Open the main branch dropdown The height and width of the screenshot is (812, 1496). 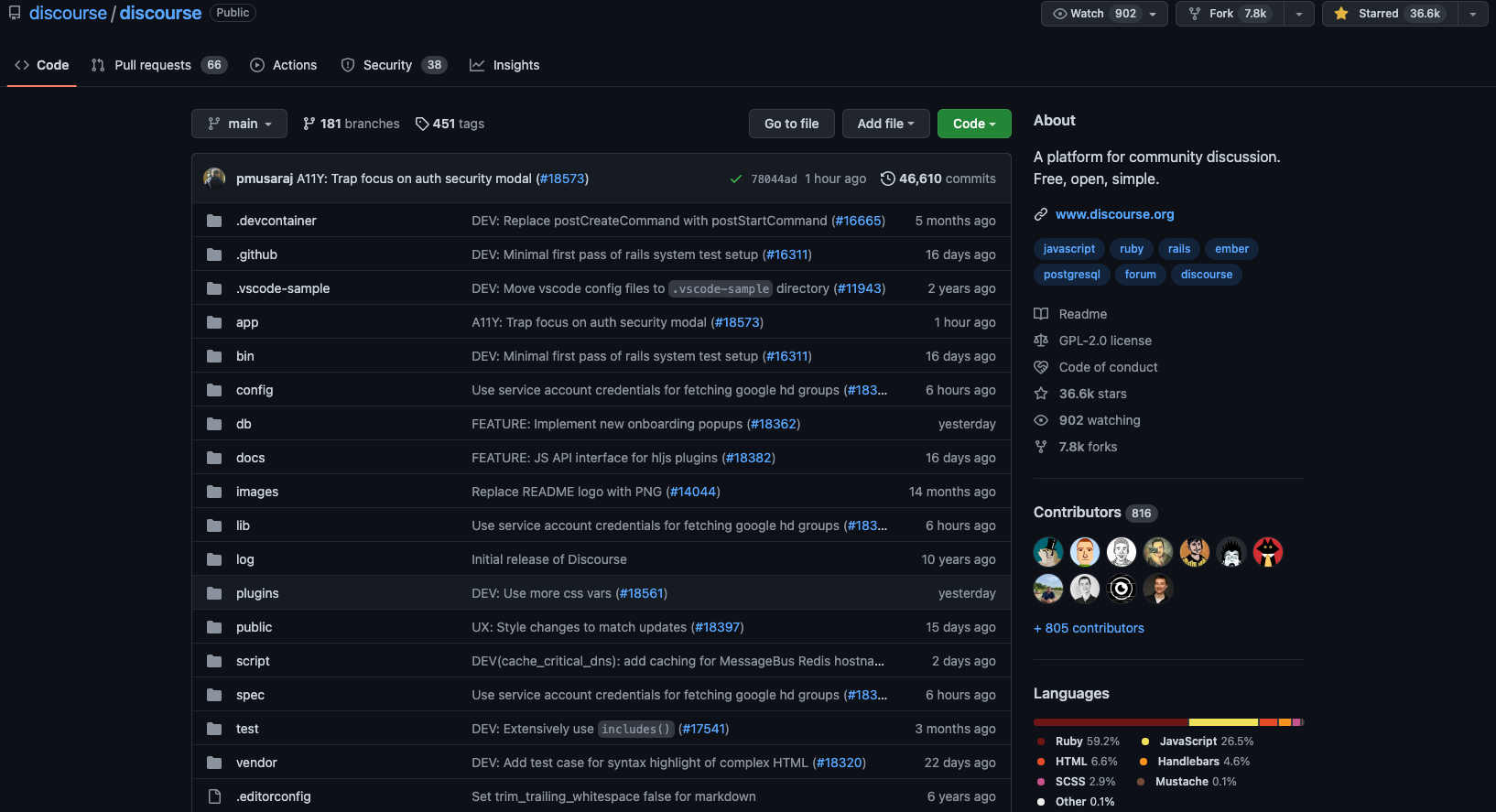(239, 124)
